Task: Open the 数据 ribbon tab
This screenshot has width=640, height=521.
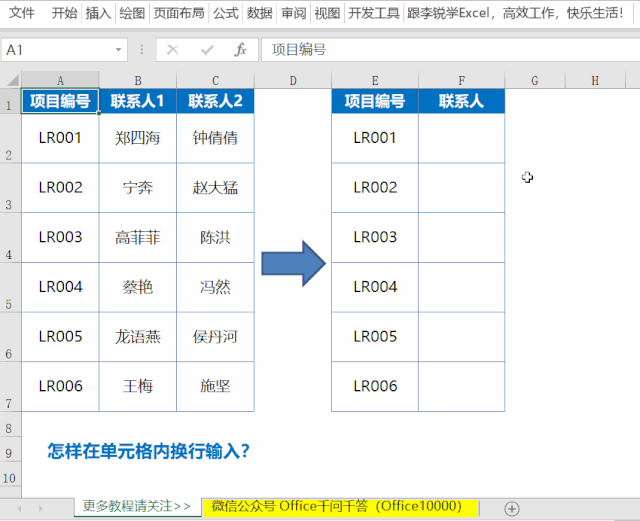Action: click(x=260, y=13)
